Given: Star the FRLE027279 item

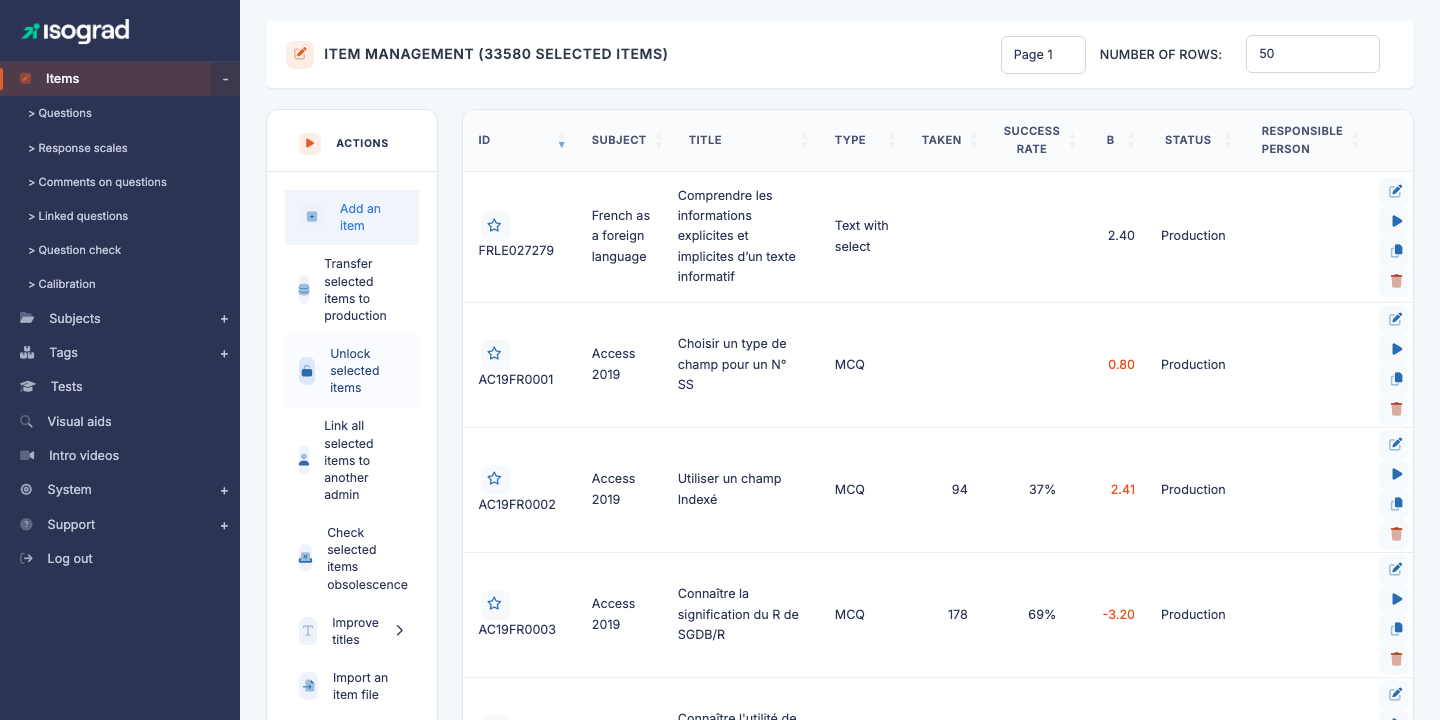Looking at the screenshot, I should (494, 226).
